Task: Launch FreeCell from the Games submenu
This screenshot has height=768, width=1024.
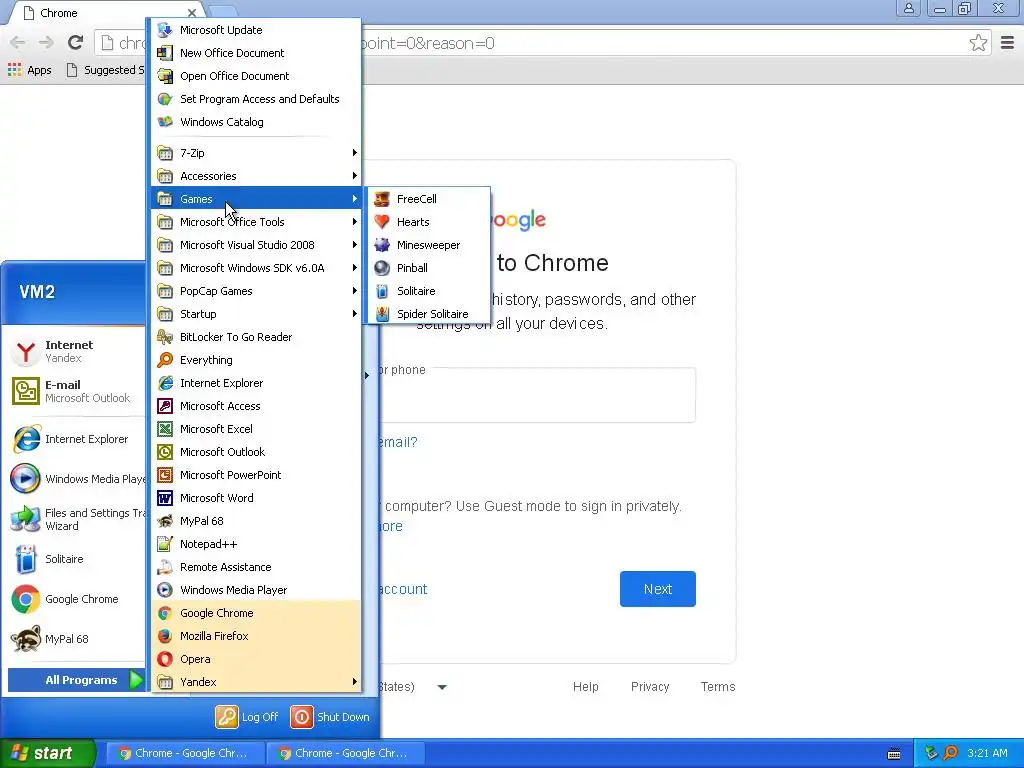Action: (429, 199)
